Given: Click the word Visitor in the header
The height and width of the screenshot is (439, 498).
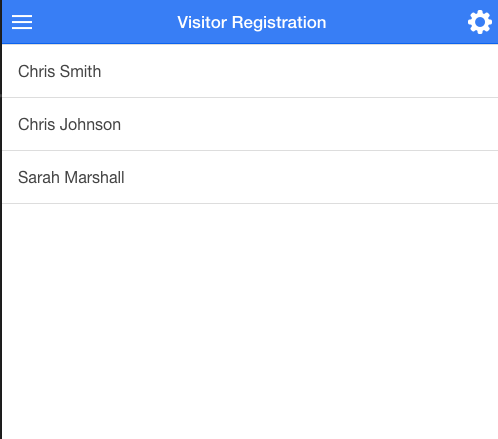Looking at the screenshot, I should tap(202, 23).
